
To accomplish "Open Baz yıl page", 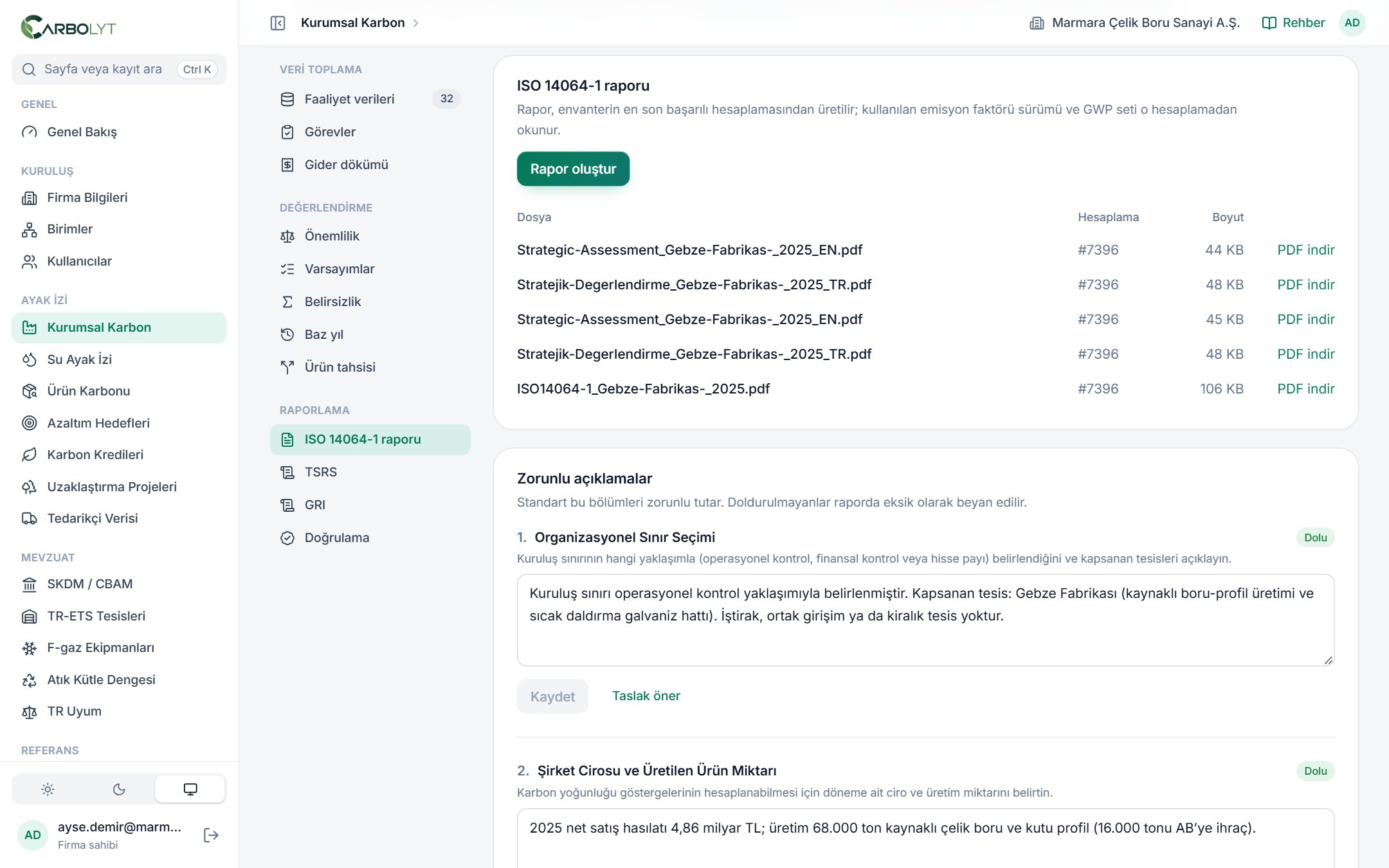I will click(370, 334).
